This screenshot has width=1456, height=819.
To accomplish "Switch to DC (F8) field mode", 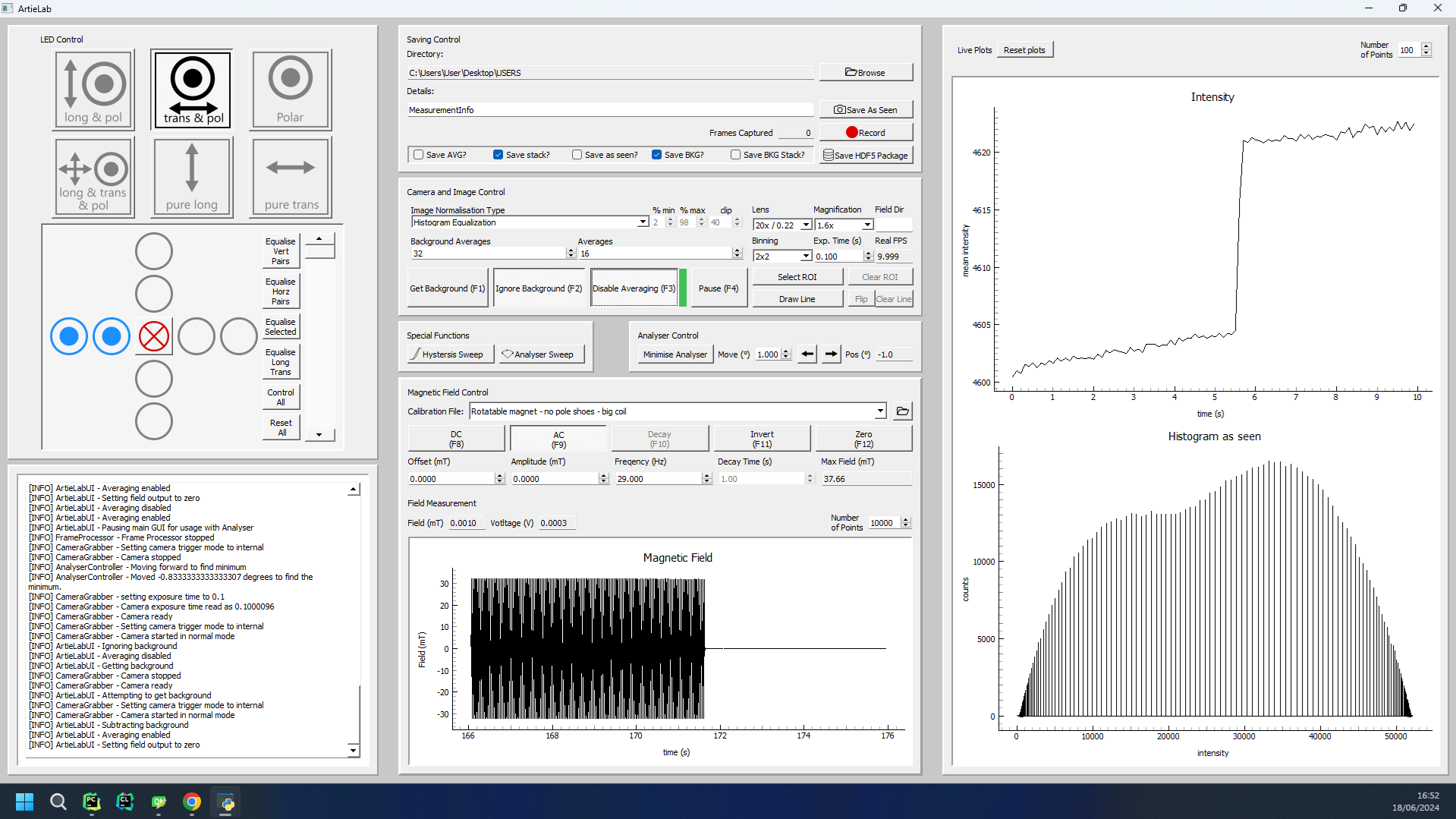I will click(456, 439).
